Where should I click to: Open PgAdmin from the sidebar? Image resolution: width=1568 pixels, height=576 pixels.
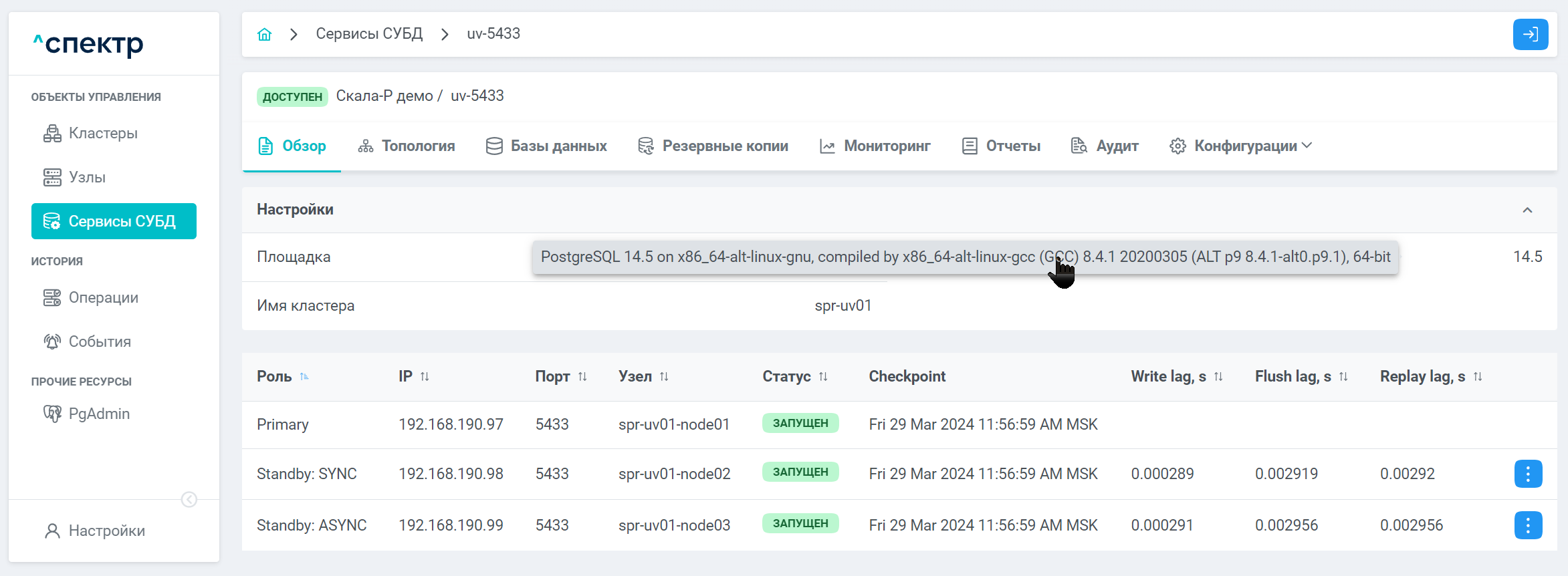99,414
